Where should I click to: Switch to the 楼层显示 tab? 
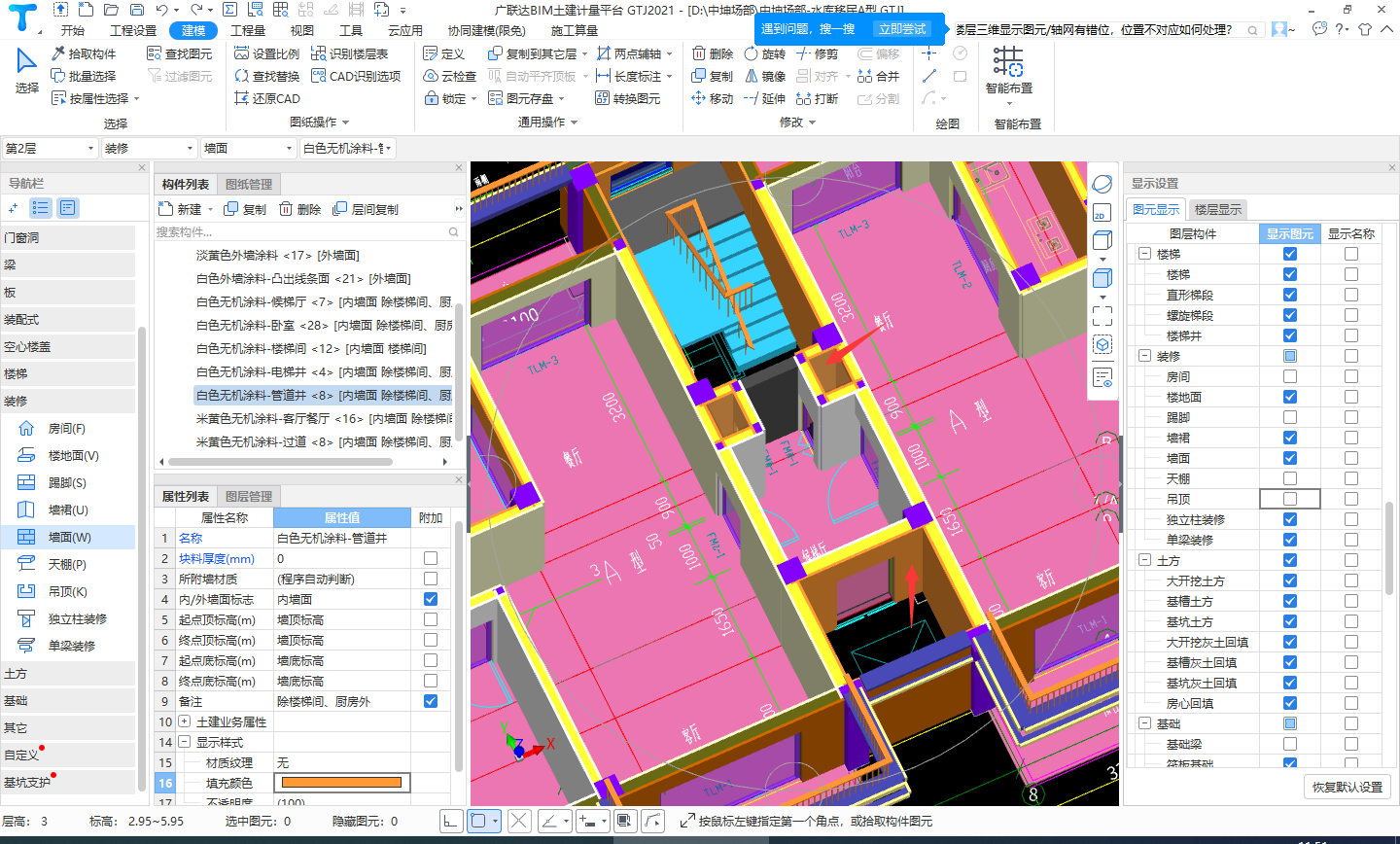click(x=1217, y=209)
